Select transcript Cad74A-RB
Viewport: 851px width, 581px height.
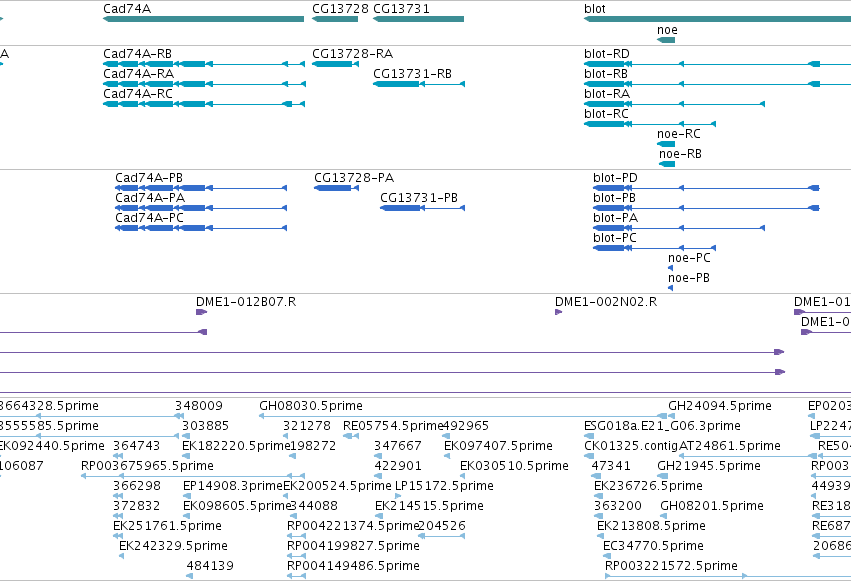tap(204, 64)
